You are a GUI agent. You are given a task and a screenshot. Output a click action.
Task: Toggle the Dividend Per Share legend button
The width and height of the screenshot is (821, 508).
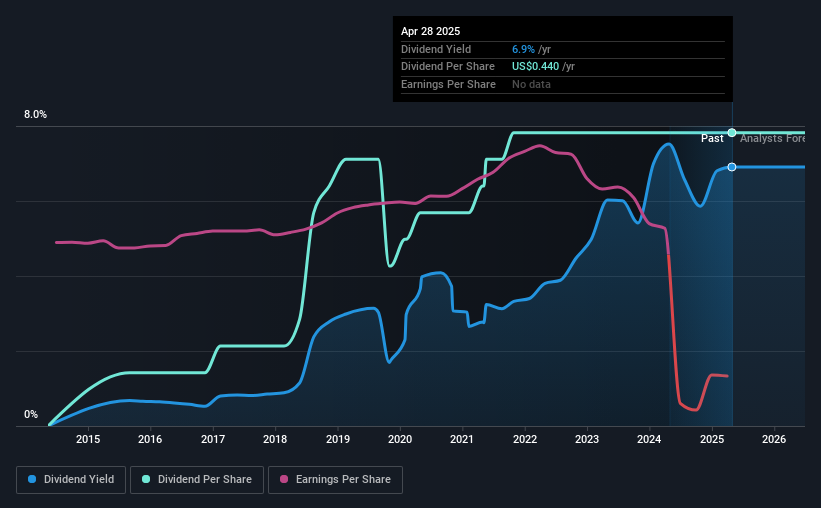point(197,480)
